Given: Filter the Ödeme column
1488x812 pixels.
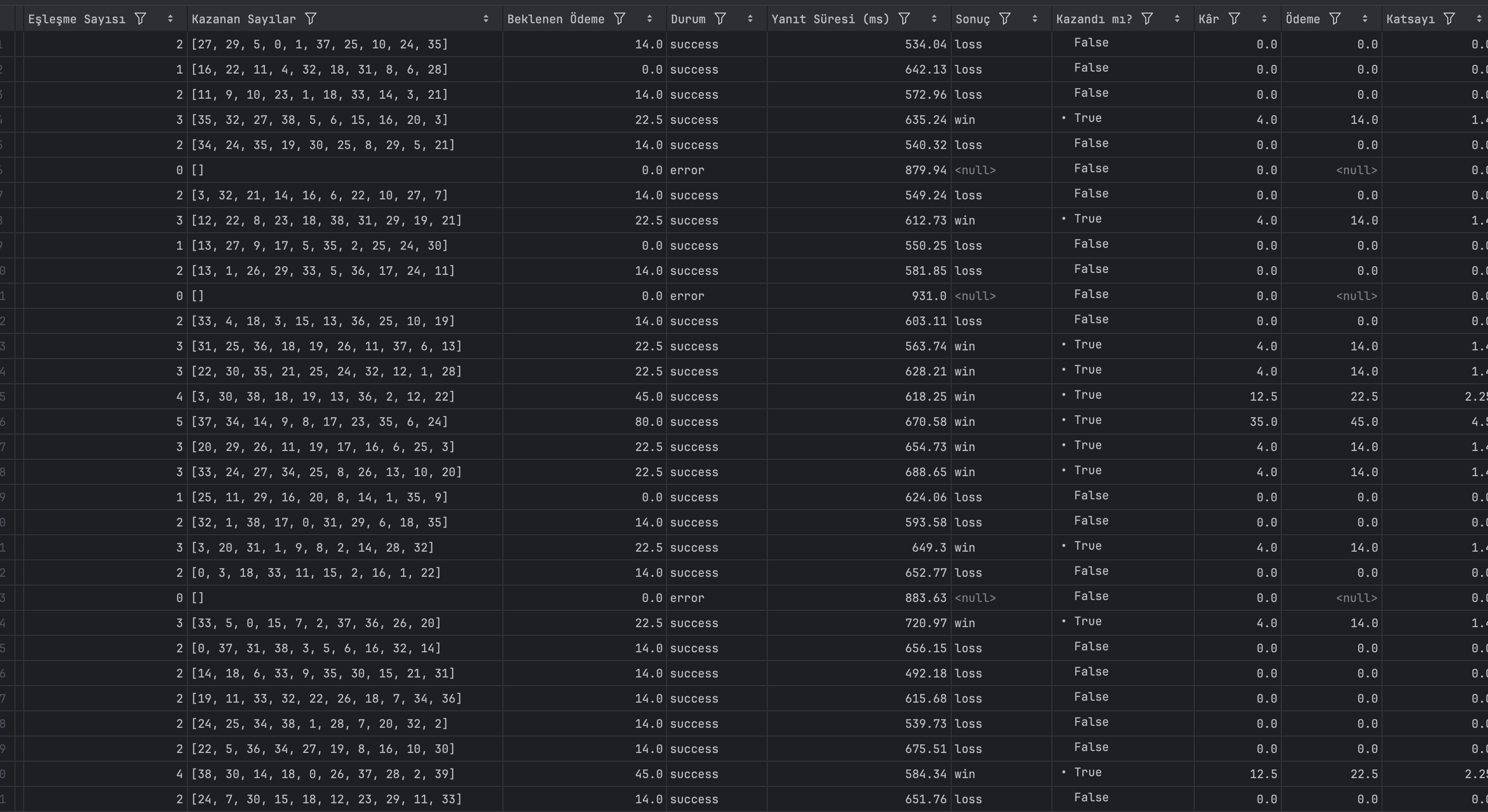Looking at the screenshot, I should tap(1335, 19).
